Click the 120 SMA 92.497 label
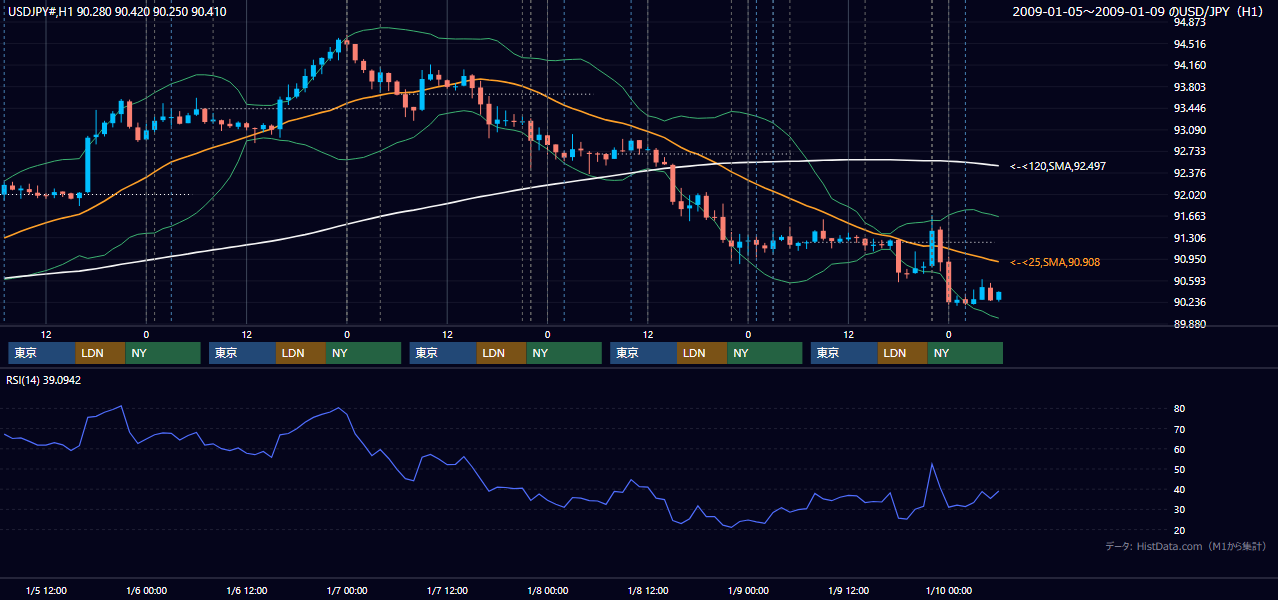The image size is (1278, 600). [1057, 166]
